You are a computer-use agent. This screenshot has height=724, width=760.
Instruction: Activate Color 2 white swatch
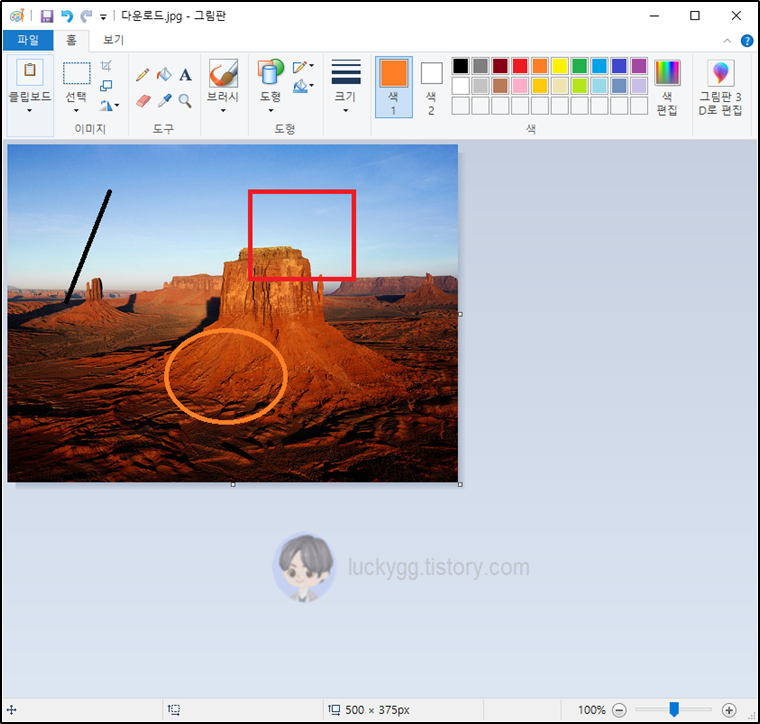(431, 87)
